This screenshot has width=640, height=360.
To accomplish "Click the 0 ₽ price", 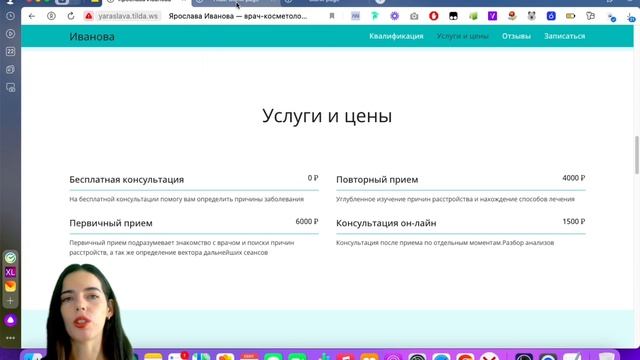I will click(x=313, y=178).
